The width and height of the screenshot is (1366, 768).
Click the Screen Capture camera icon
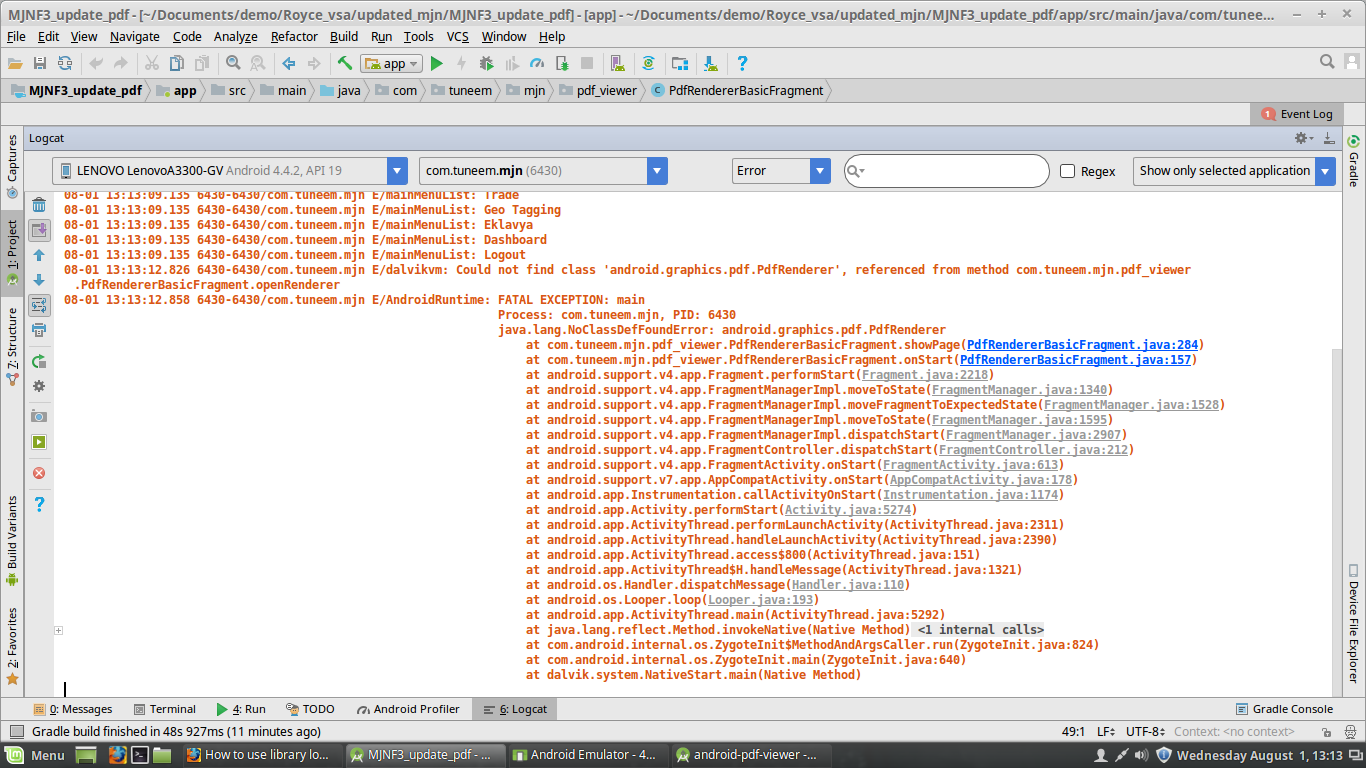pos(39,416)
